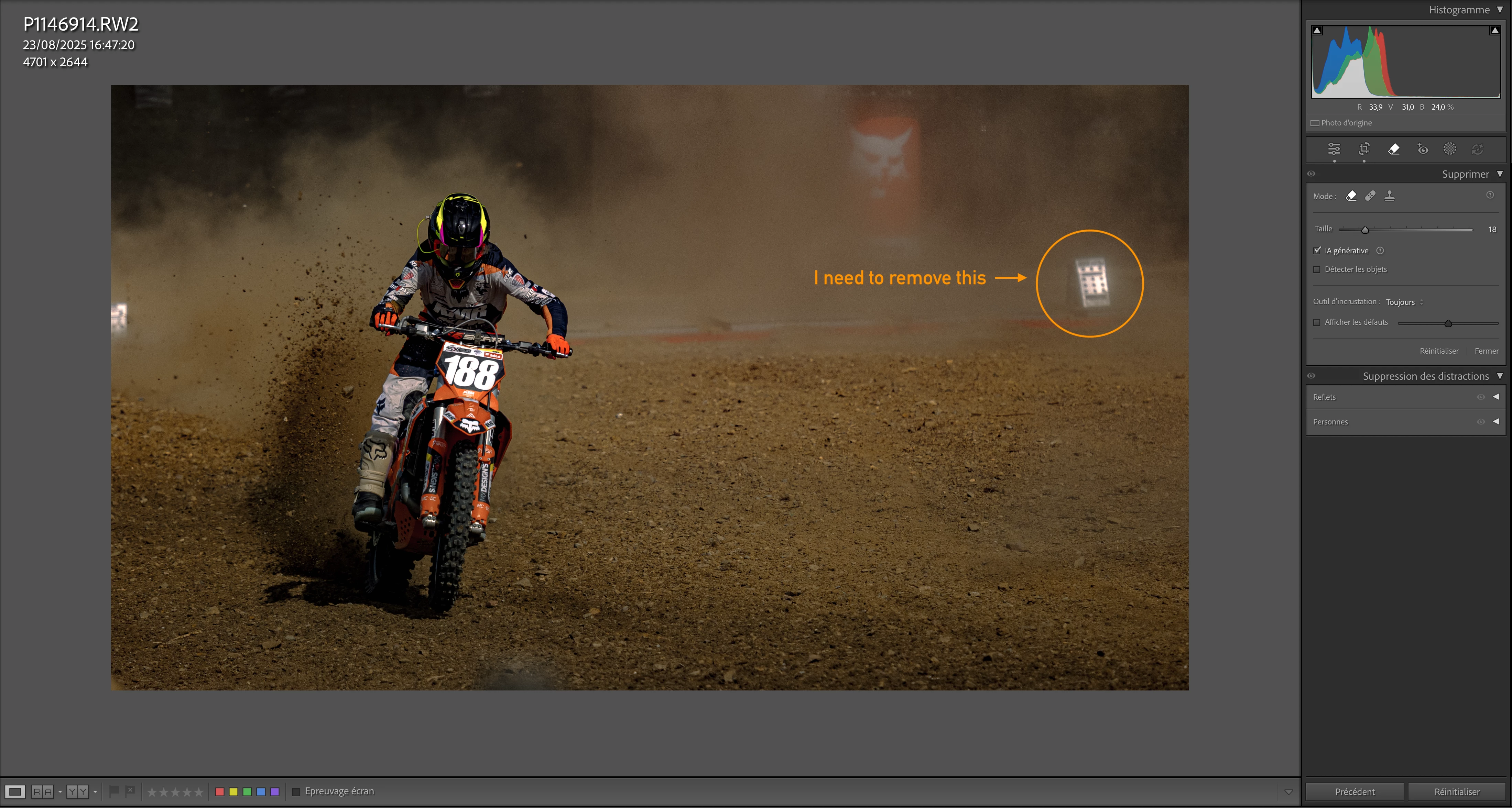Select the Red-eye correction tool
Viewport: 1512px width, 808px height.
pos(1422,149)
